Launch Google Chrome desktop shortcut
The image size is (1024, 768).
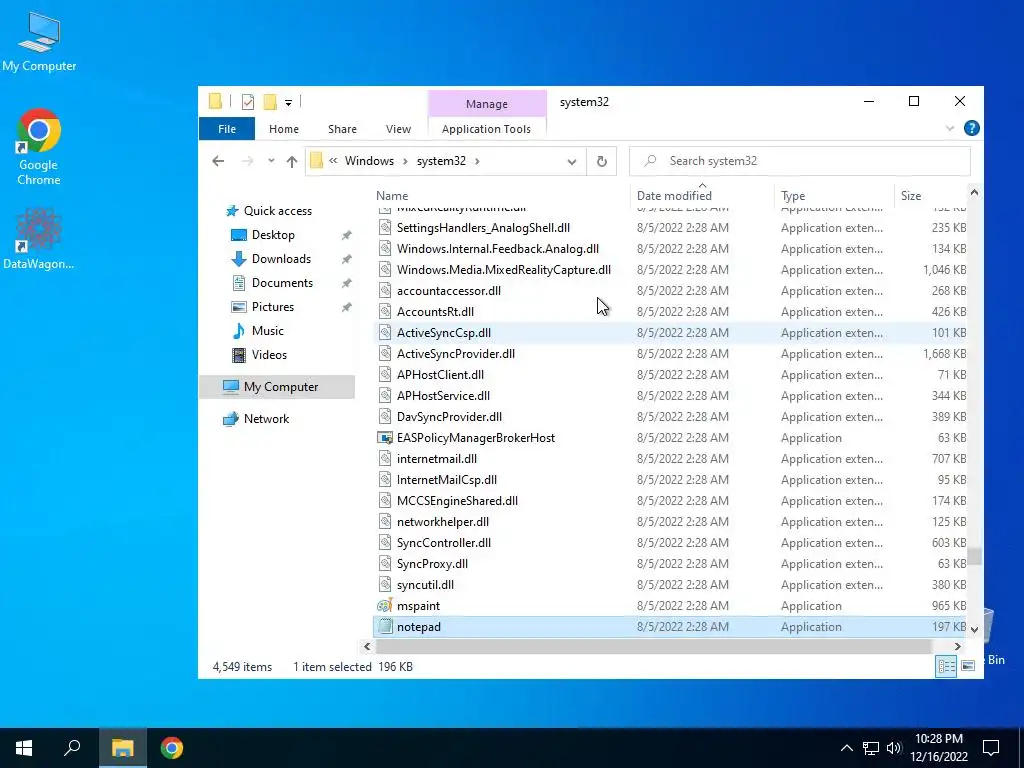pos(39,147)
